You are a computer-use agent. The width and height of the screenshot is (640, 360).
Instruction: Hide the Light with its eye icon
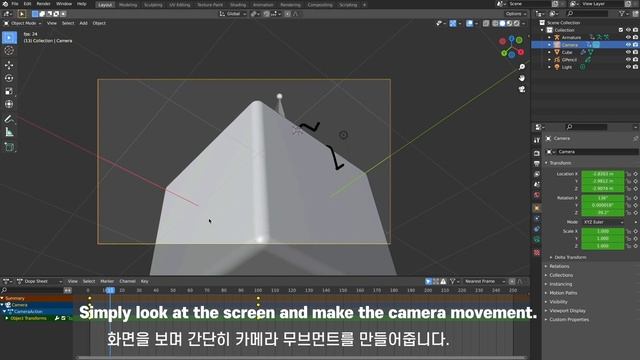click(628, 67)
